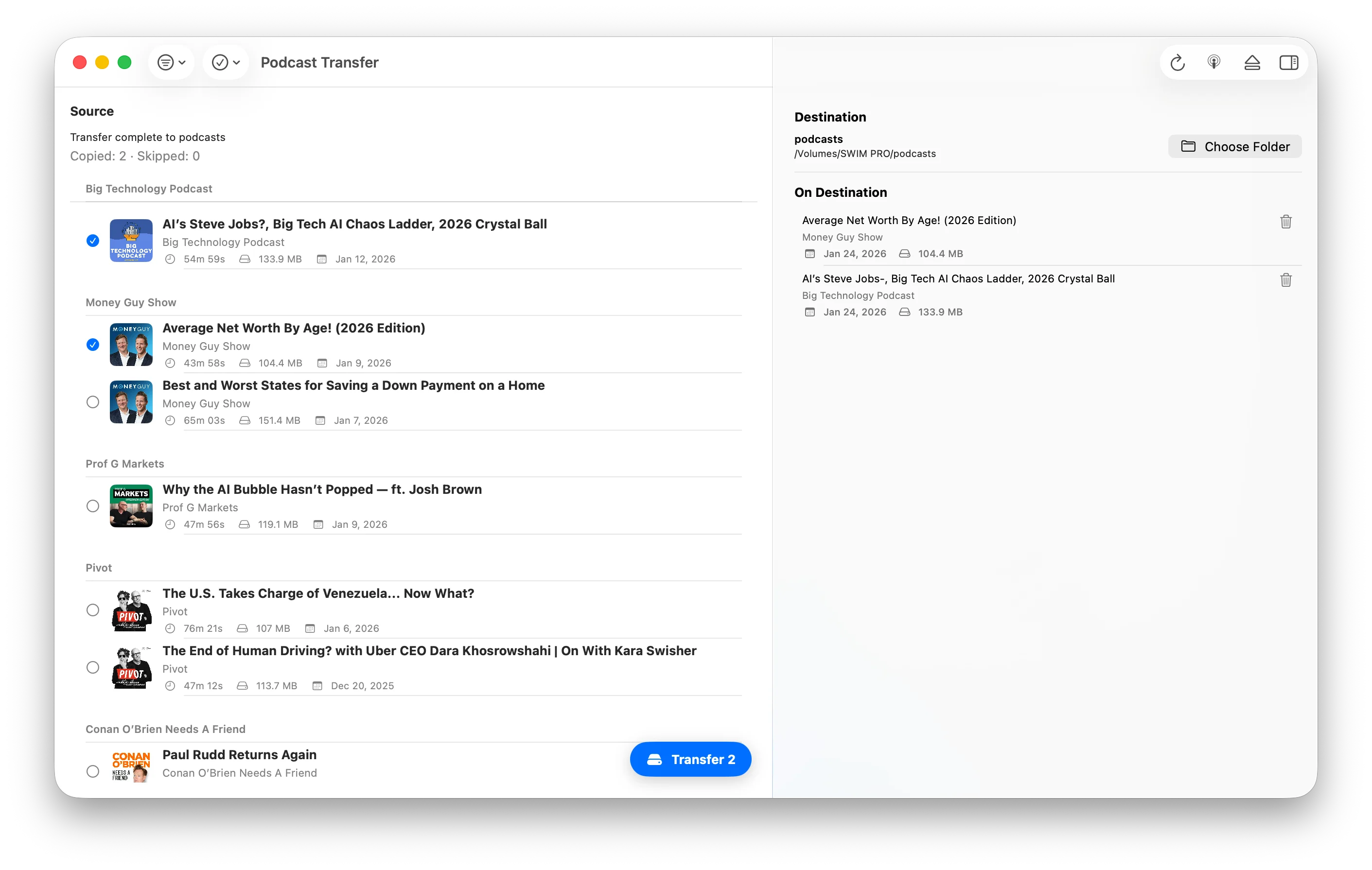The width and height of the screenshot is (1372, 870).
Task: Delete AI's Steve Jobs episode from destination
Action: (x=1286, y=280)
